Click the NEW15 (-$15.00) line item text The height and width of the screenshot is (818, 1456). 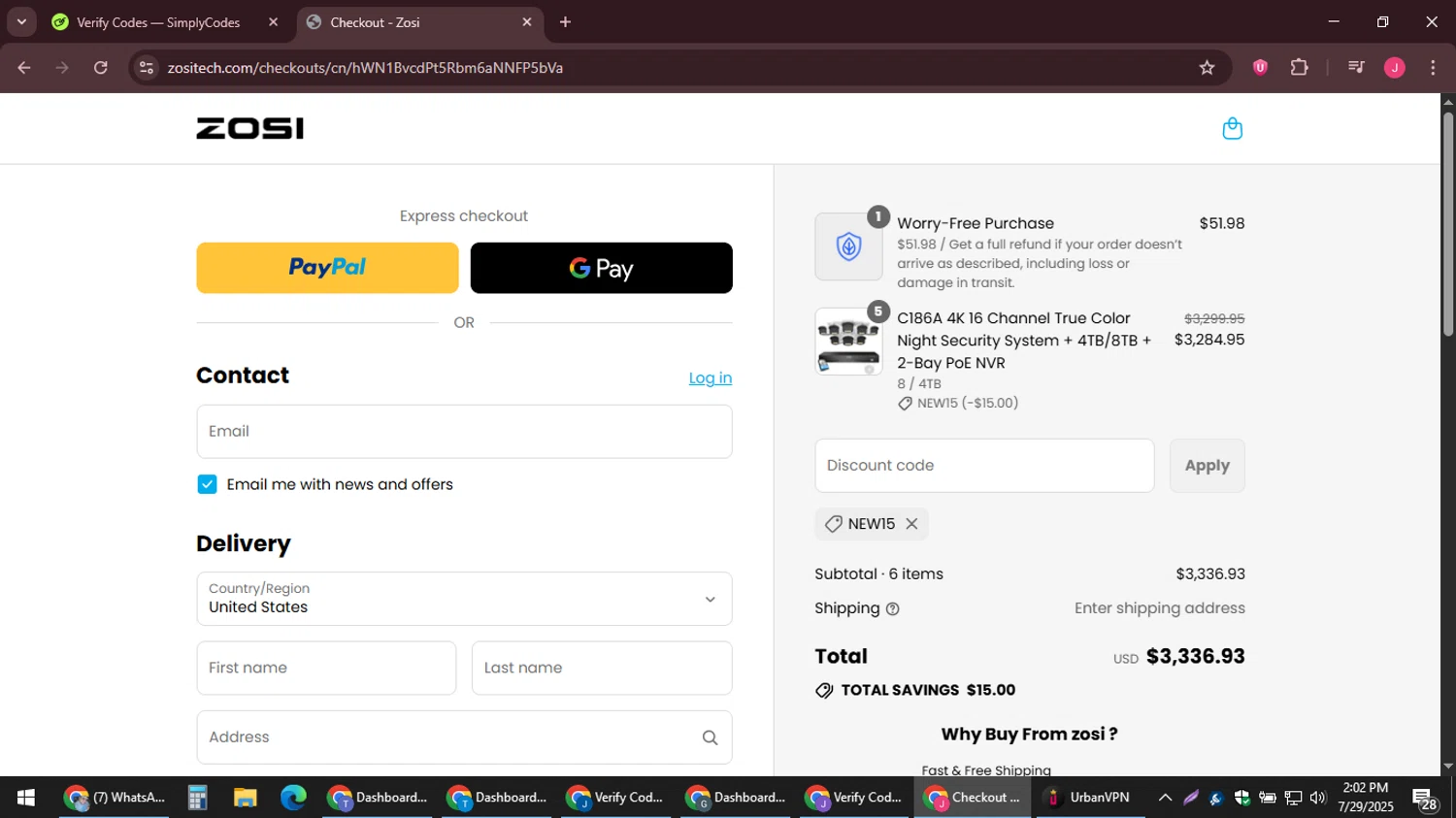[x=967, y=404]
